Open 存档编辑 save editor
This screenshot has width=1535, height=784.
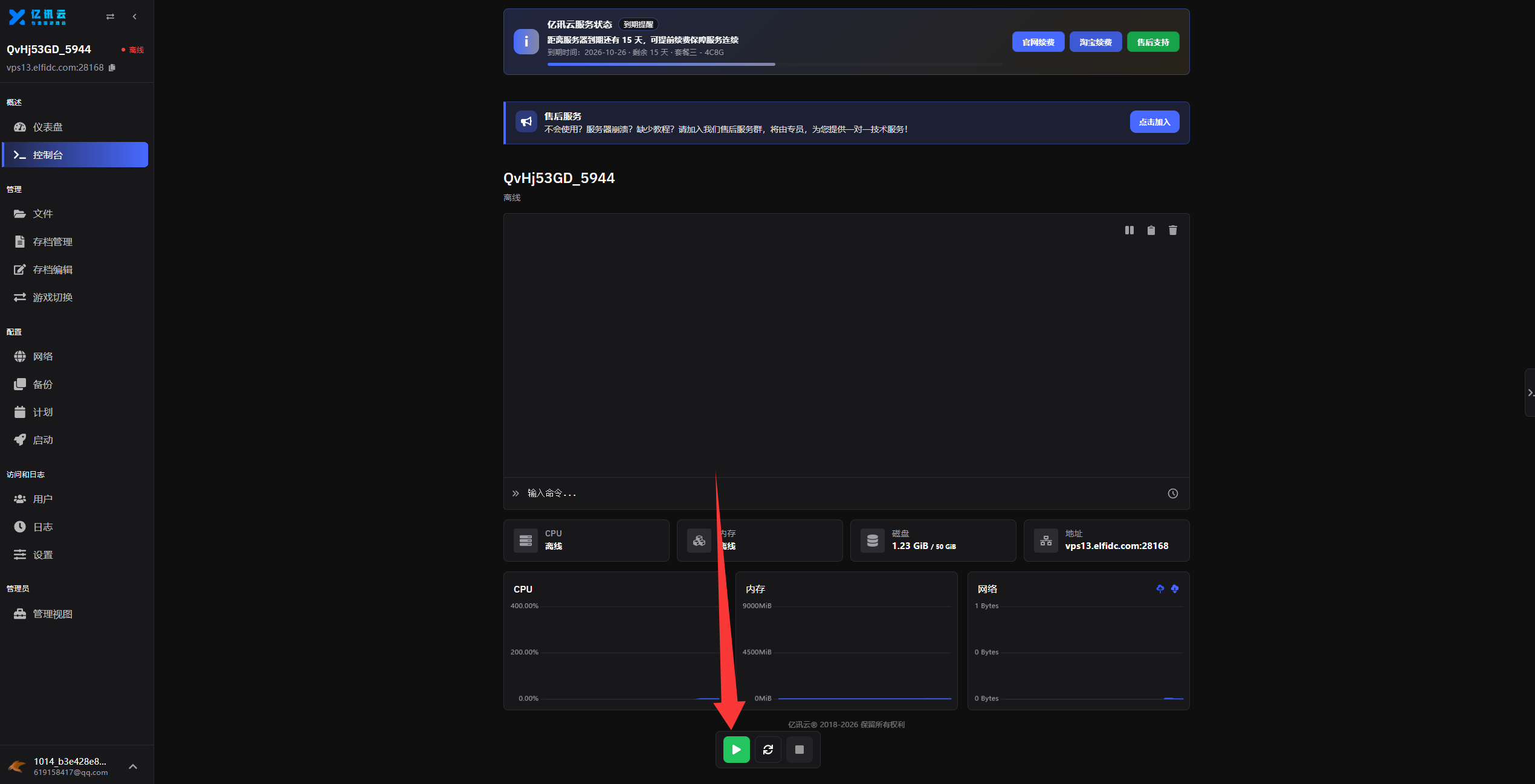(x=76, y=269)
